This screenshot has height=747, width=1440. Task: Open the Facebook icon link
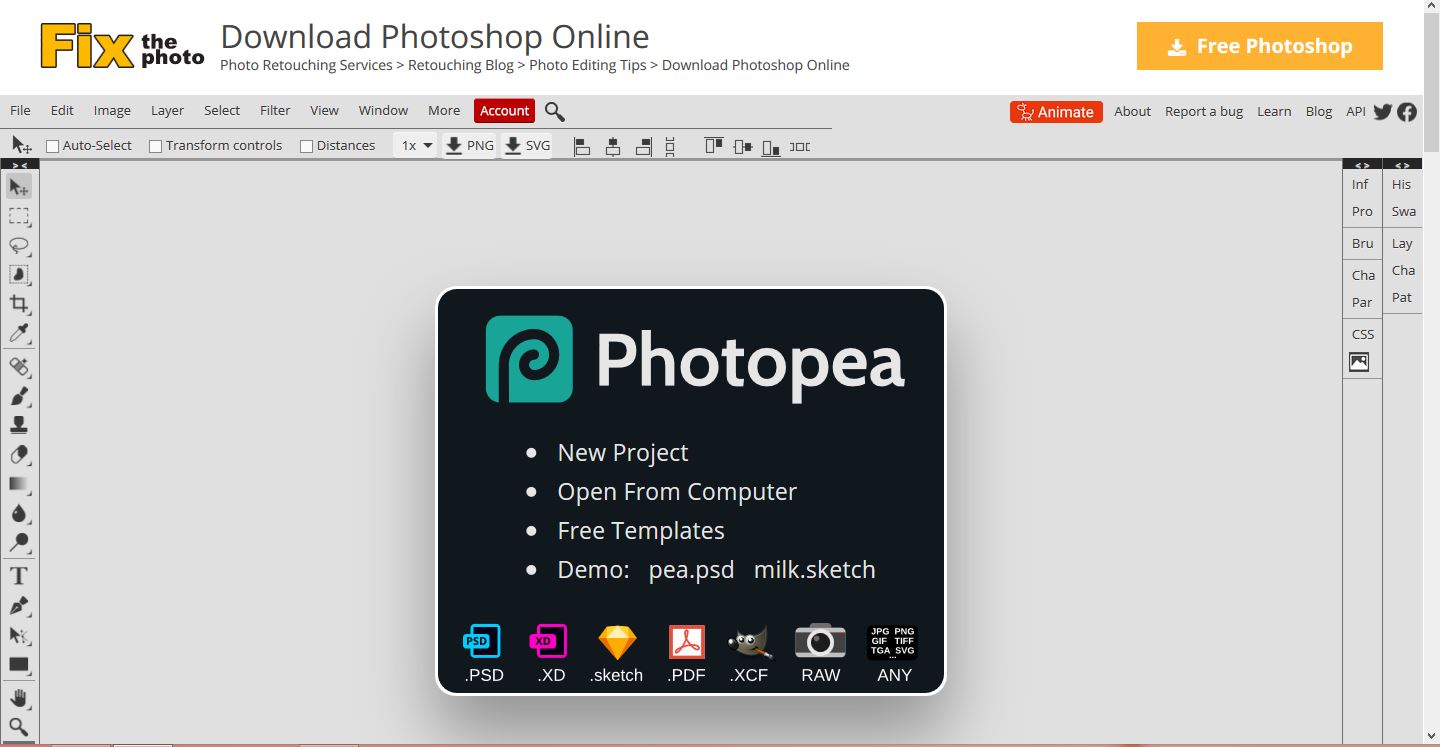1407,111
